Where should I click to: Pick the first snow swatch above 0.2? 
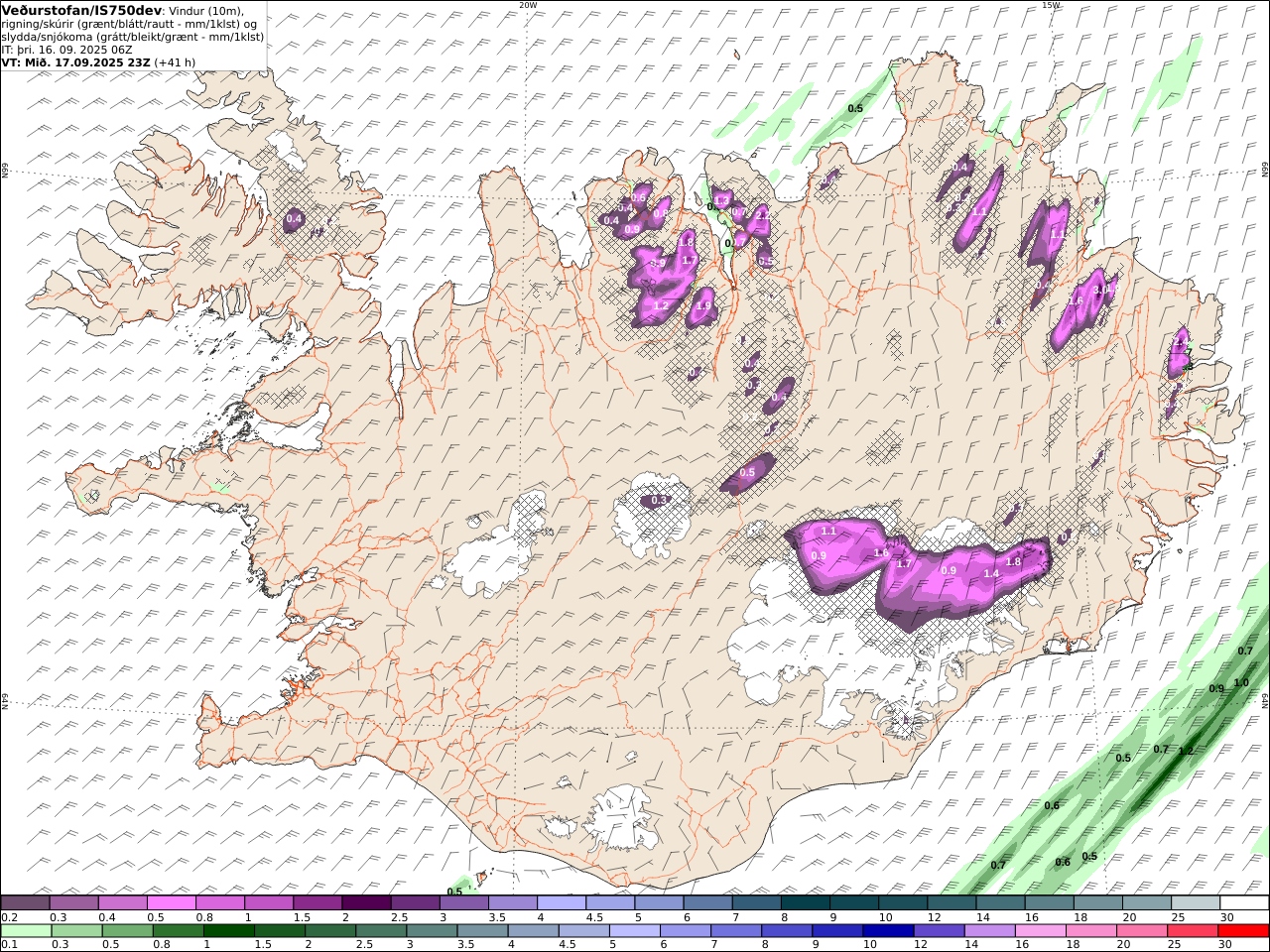pos(26,903)
